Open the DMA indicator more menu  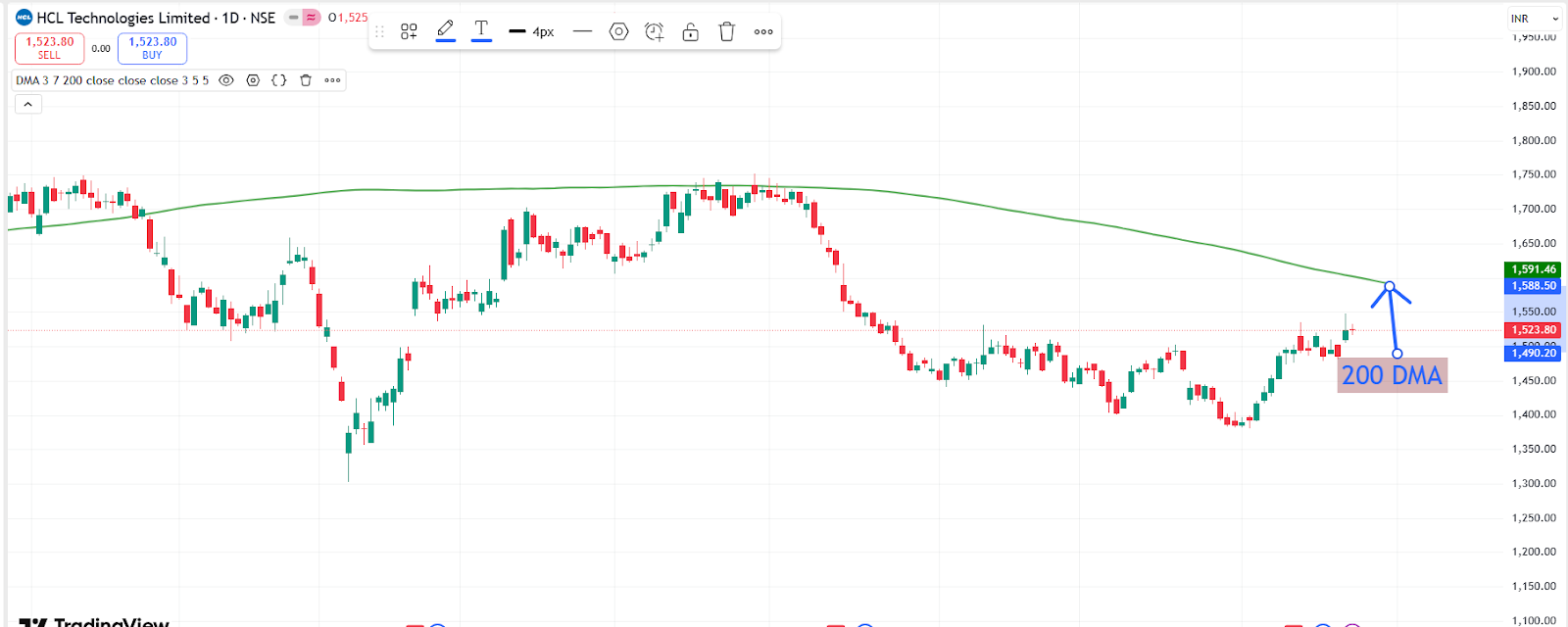332,80
